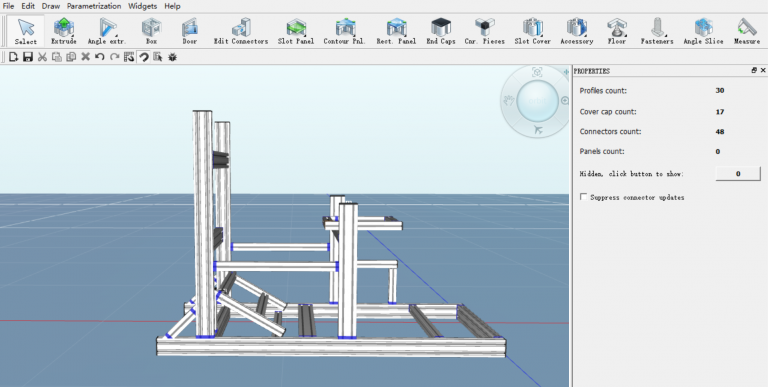
Task: Select the Extrude tool
Action: pyautogui.click(x=64, y=31)
